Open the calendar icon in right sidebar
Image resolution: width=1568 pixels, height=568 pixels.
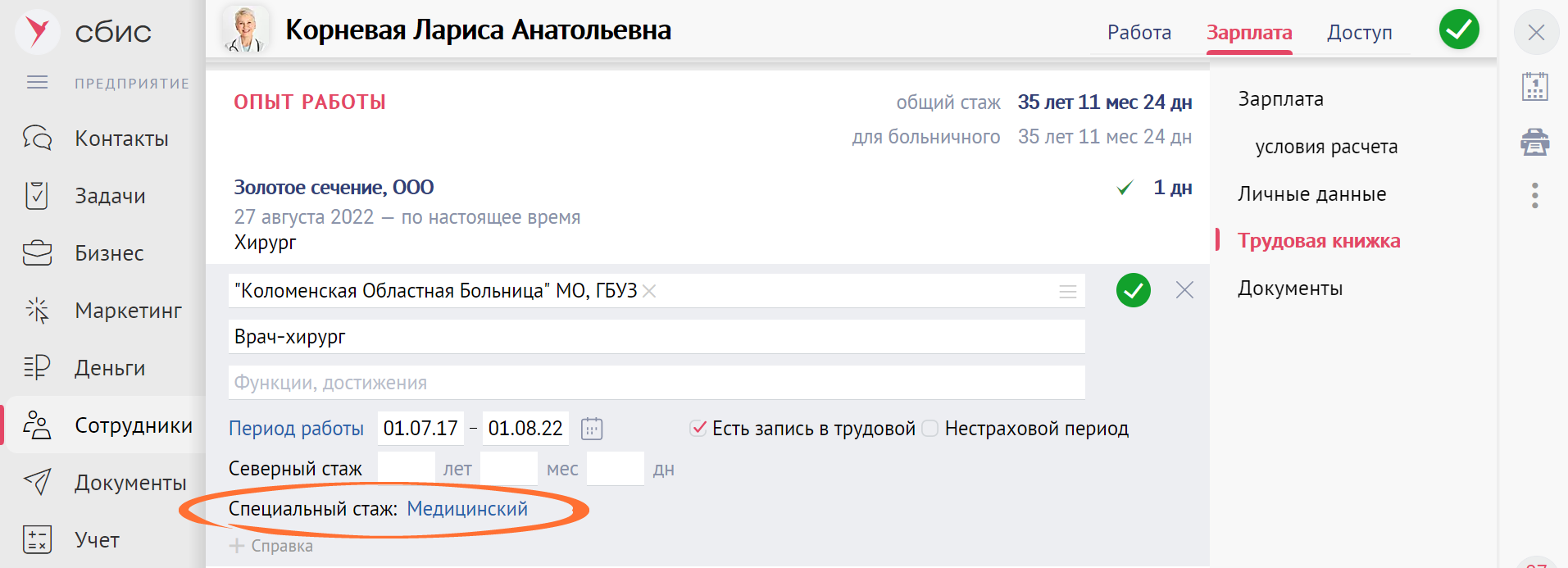point(1534,87)
